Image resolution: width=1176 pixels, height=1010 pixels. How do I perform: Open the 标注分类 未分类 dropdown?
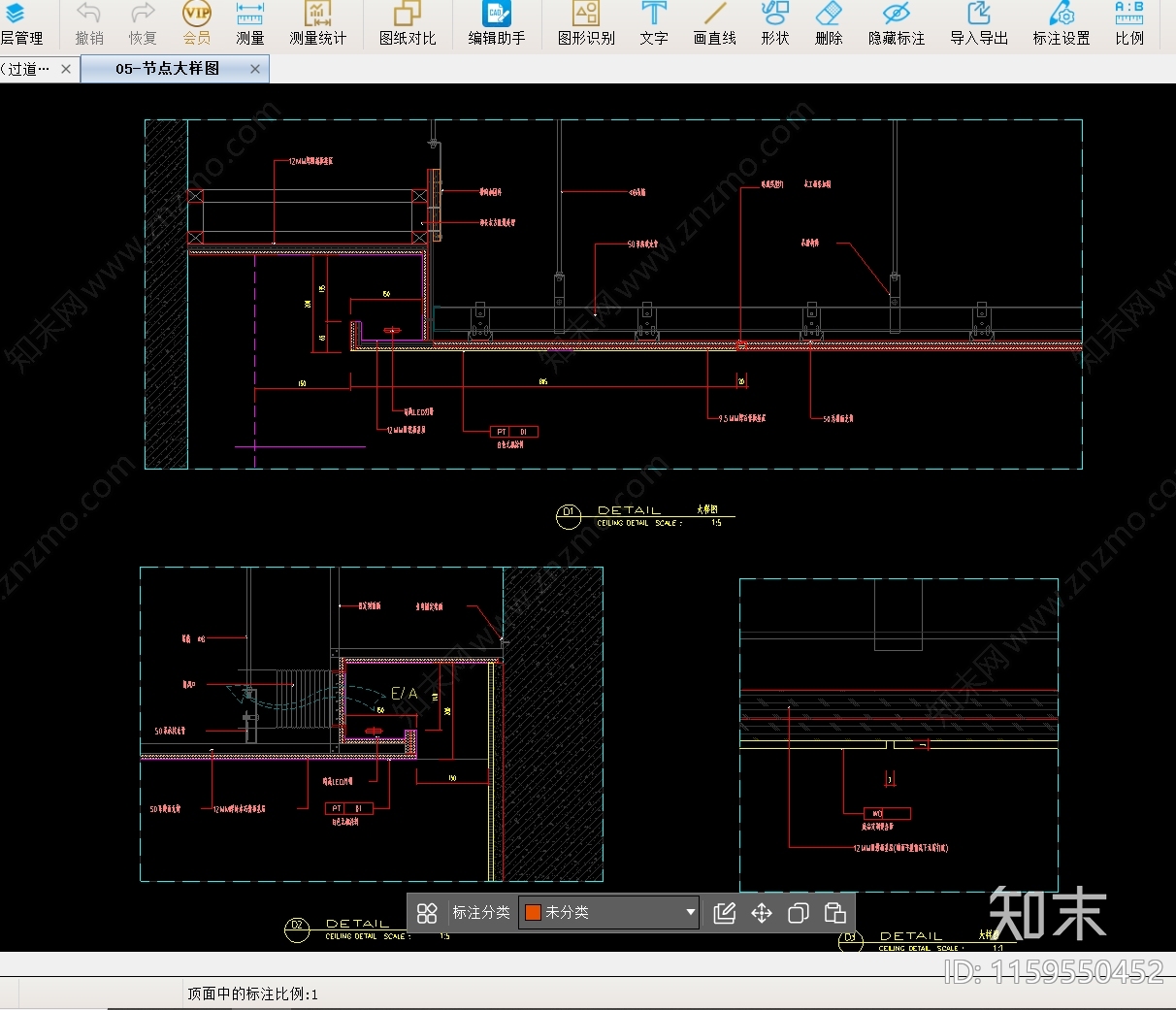click(x=608, y=912)
